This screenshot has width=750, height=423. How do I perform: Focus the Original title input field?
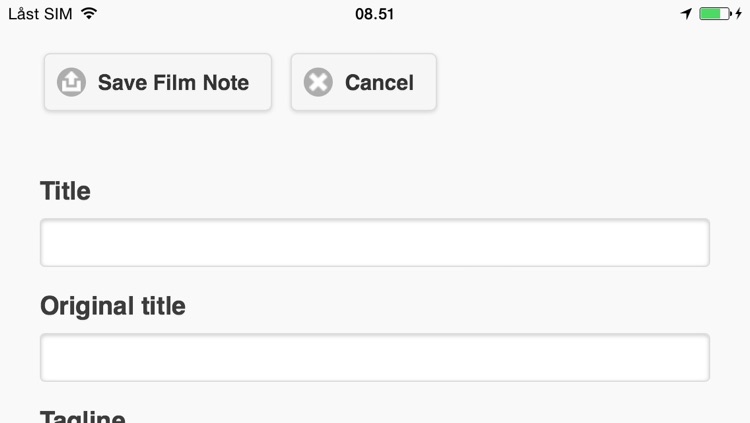pos(375,357)
